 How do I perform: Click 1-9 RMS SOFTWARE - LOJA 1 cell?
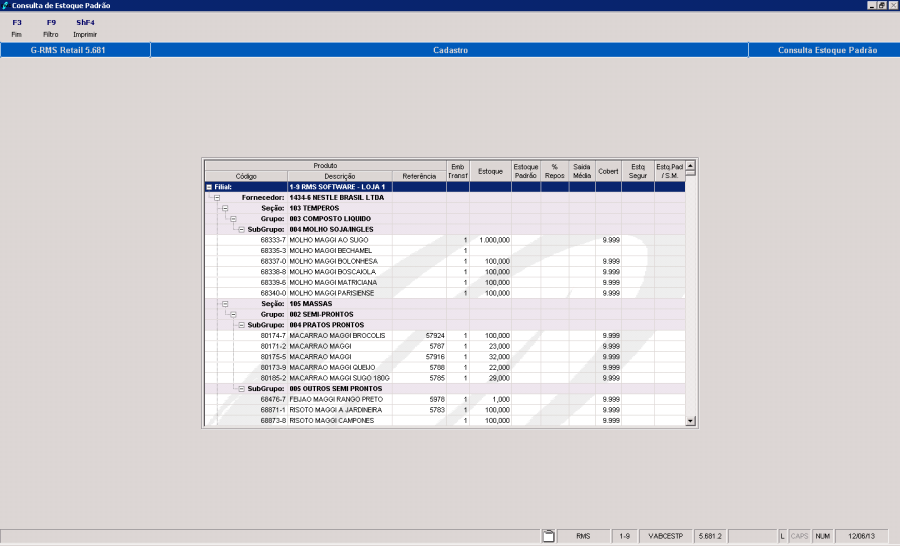tap(340, 187)
